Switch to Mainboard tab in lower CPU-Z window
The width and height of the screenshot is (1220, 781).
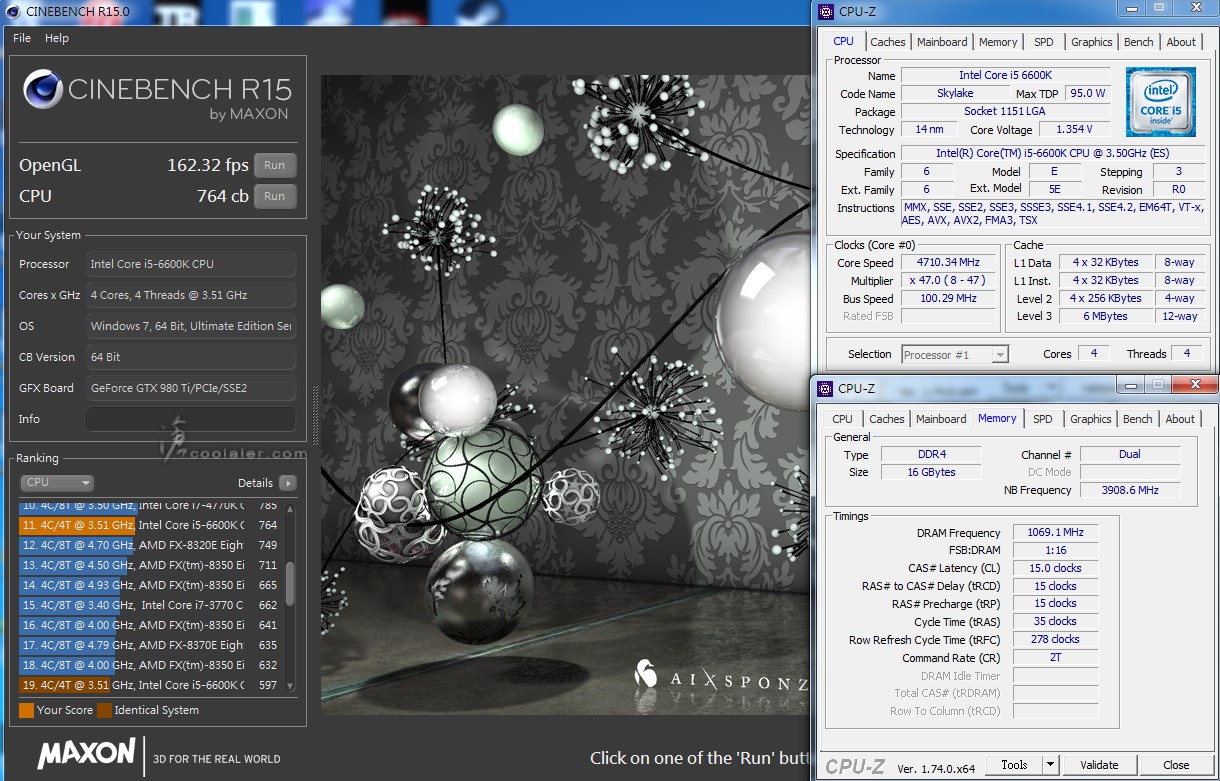[941, 419]
